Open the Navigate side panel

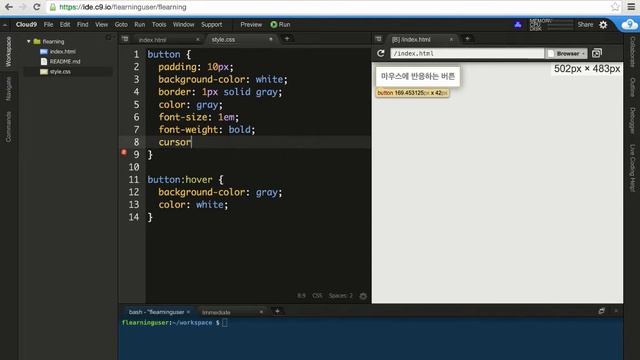(x=8, y=88)
